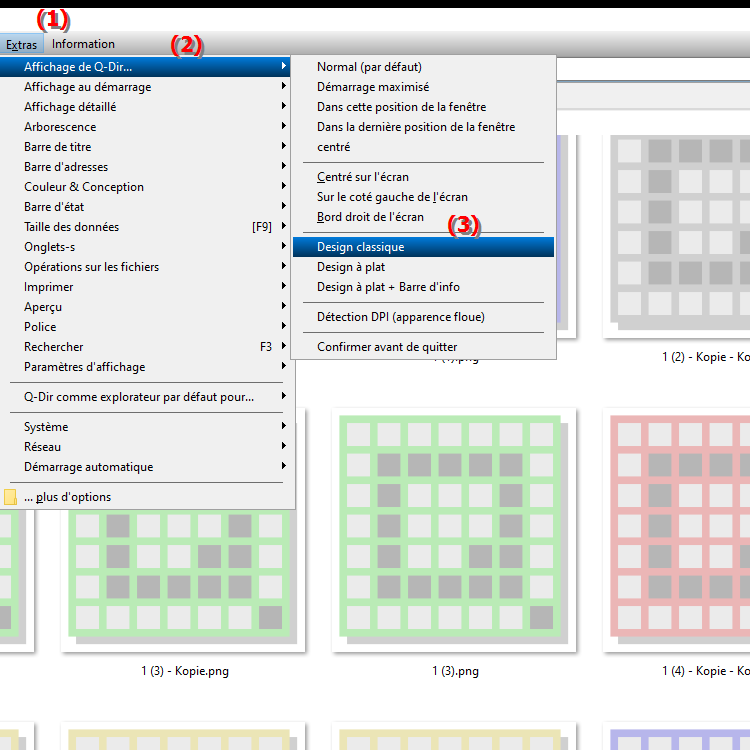
Task: Choose Bord droit de l'écran
Action: coord(423,217)
